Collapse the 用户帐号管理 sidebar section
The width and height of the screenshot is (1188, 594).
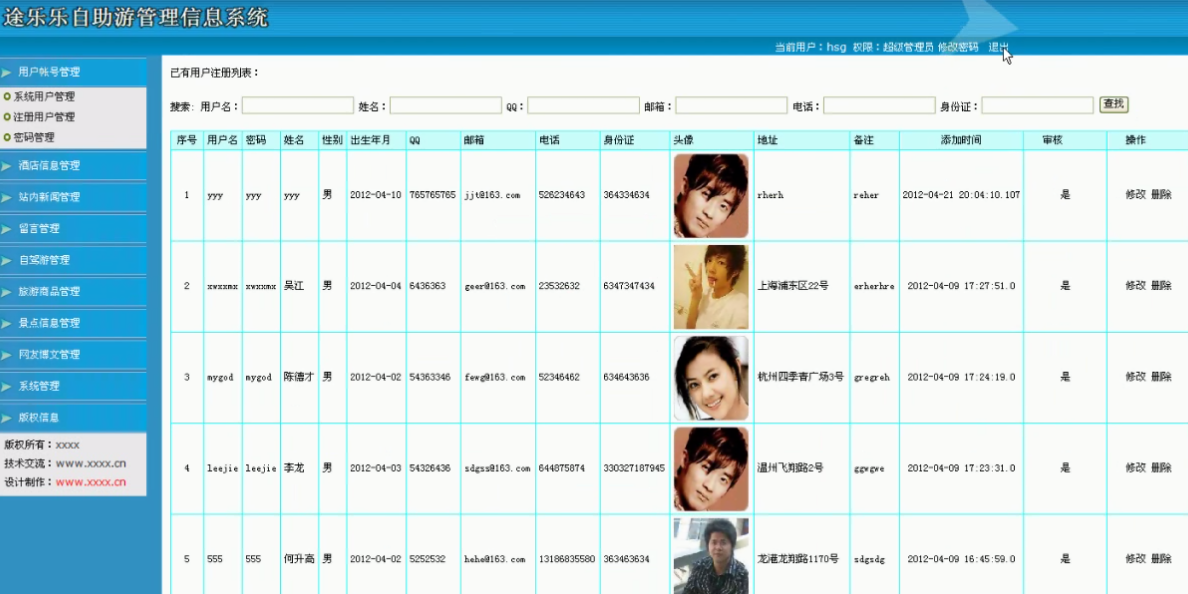pyautogui.click(x=48, y=72)
